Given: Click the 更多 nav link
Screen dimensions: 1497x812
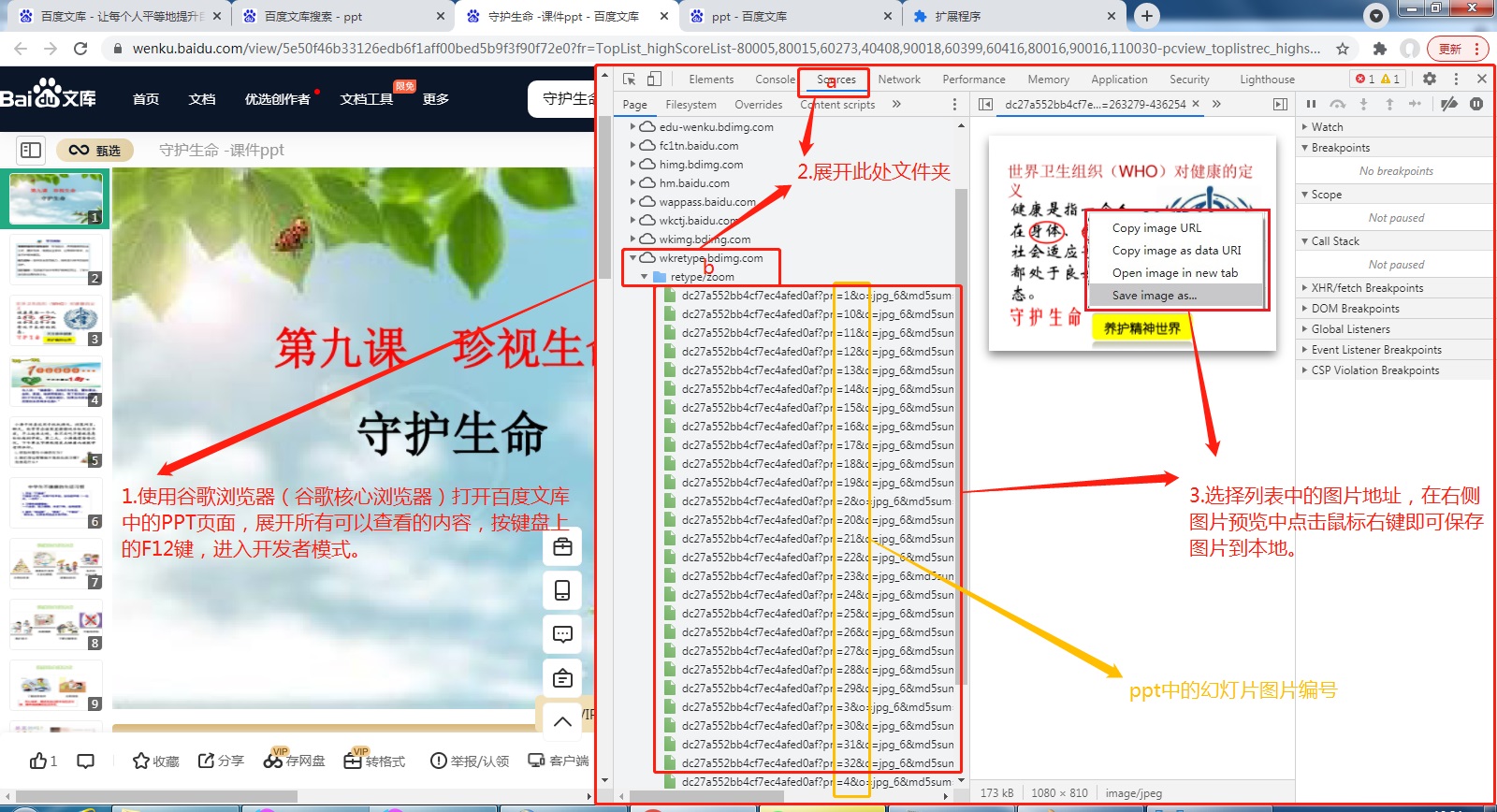Looking at the screenshot, I should (x=436, y=99).
